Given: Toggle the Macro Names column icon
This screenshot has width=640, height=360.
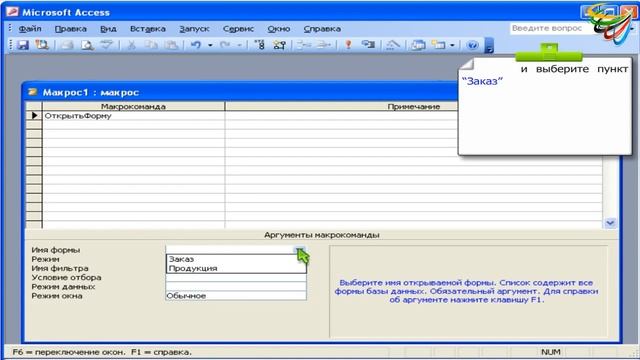Looking at the screenshot, I should tap(260, 45).
